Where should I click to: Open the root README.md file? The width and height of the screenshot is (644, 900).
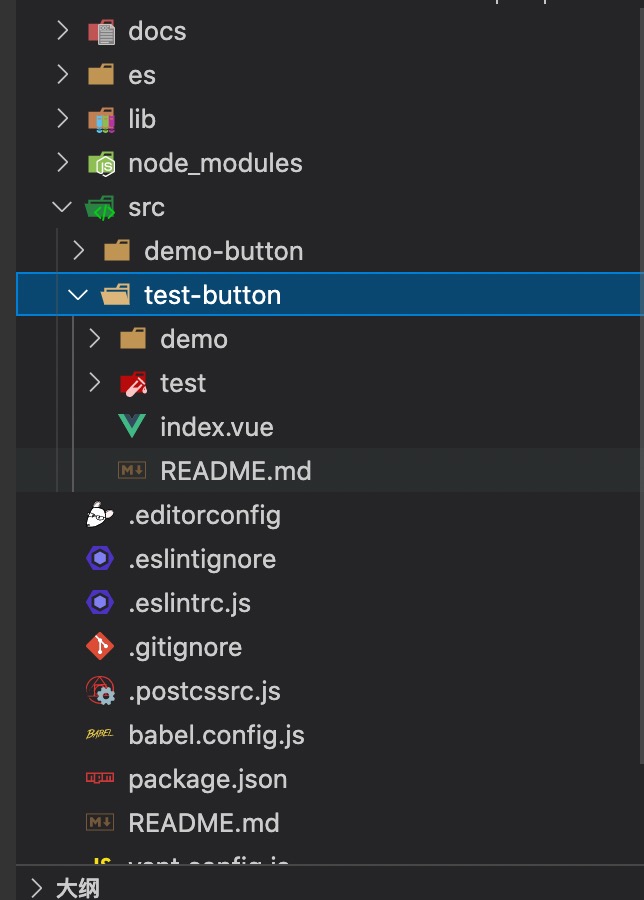coord(204,823)
